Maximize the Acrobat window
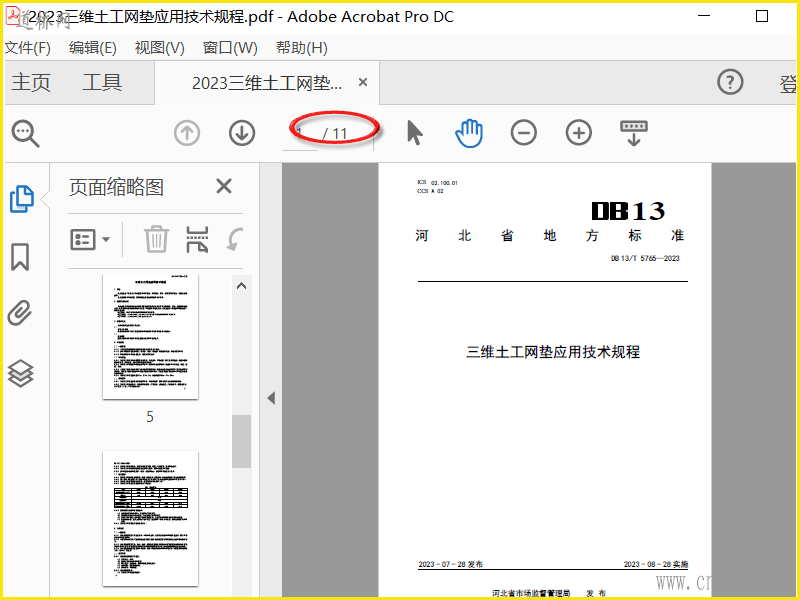 point(762,16)
